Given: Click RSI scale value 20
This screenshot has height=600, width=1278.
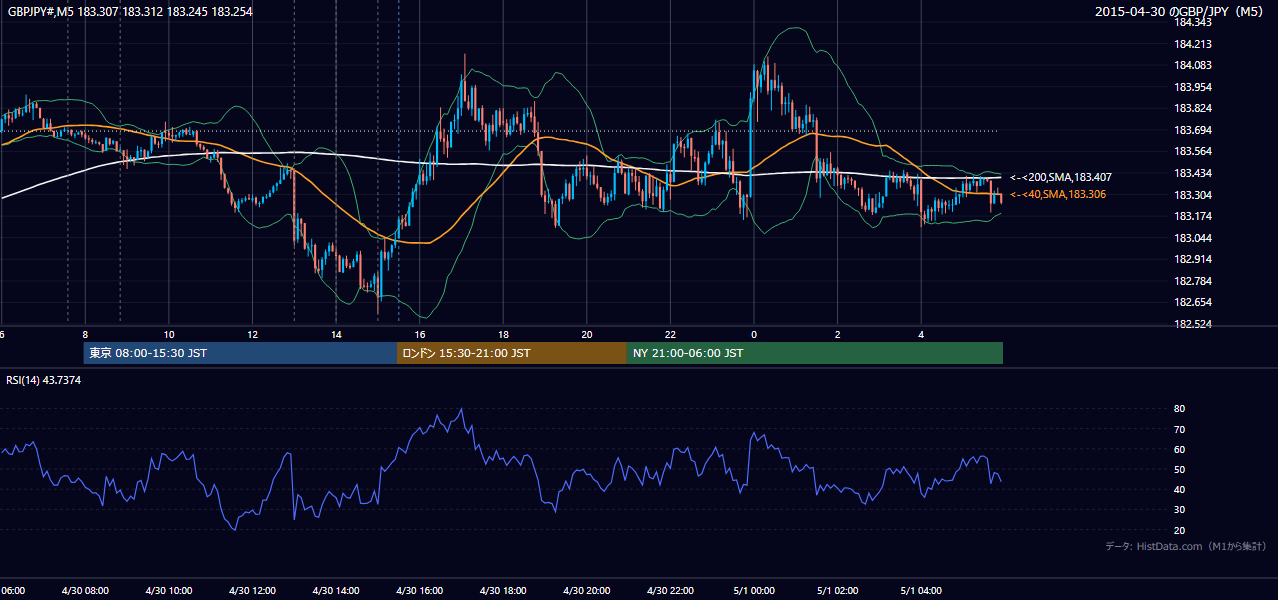Looking at the screenshot, I should tap(1179, 530).
